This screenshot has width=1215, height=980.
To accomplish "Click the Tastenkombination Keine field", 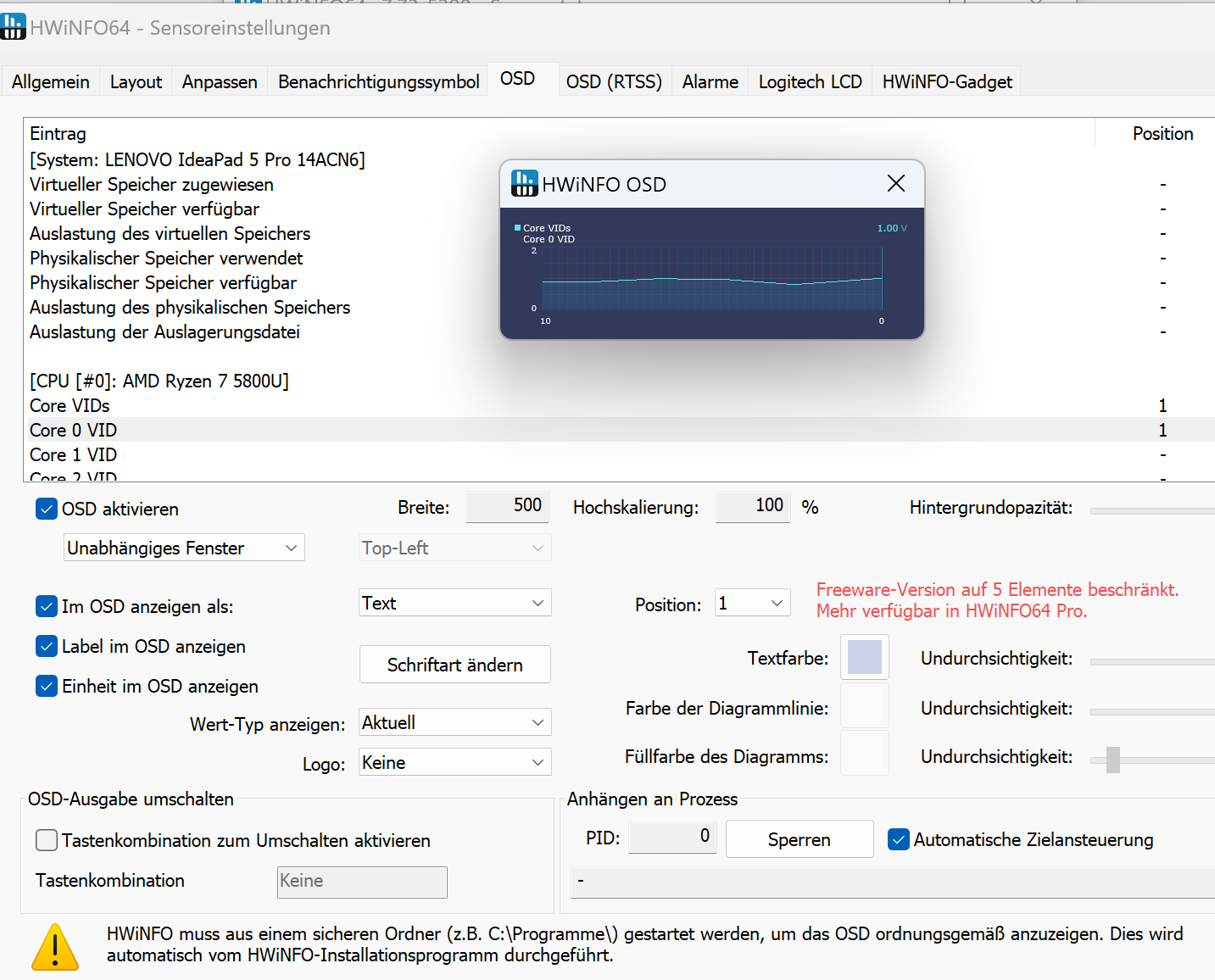I will pyautogui.click(x=362, y=882).
